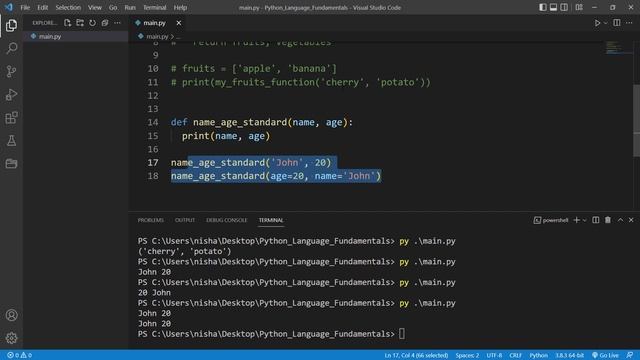Change Python language mode in status bar
The width and height of the screenshot is (640, 360).
(x=539, y=355)
